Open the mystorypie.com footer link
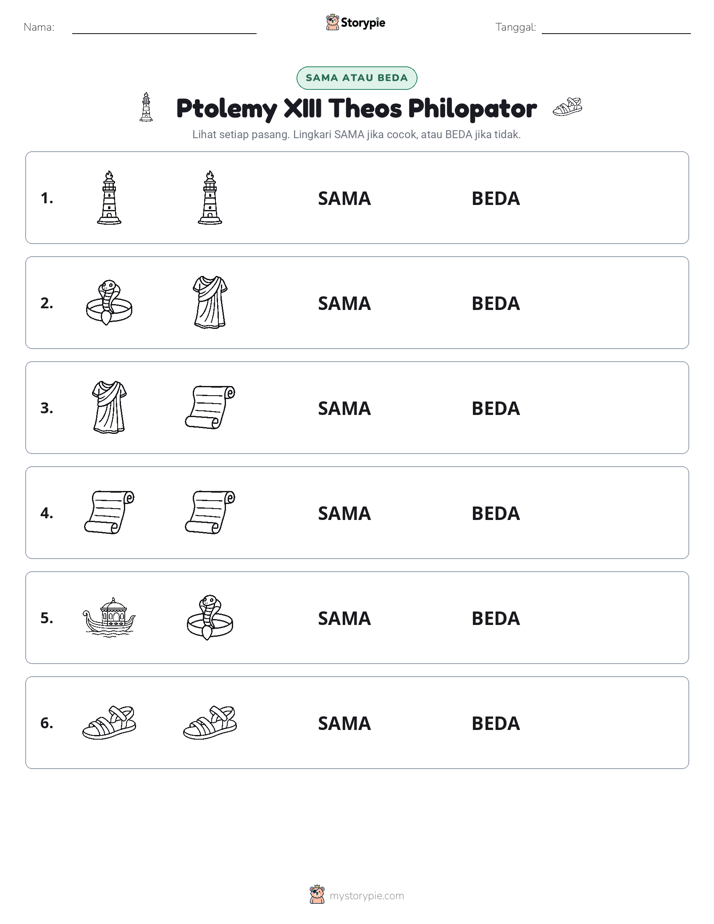 tap(366, 896)
